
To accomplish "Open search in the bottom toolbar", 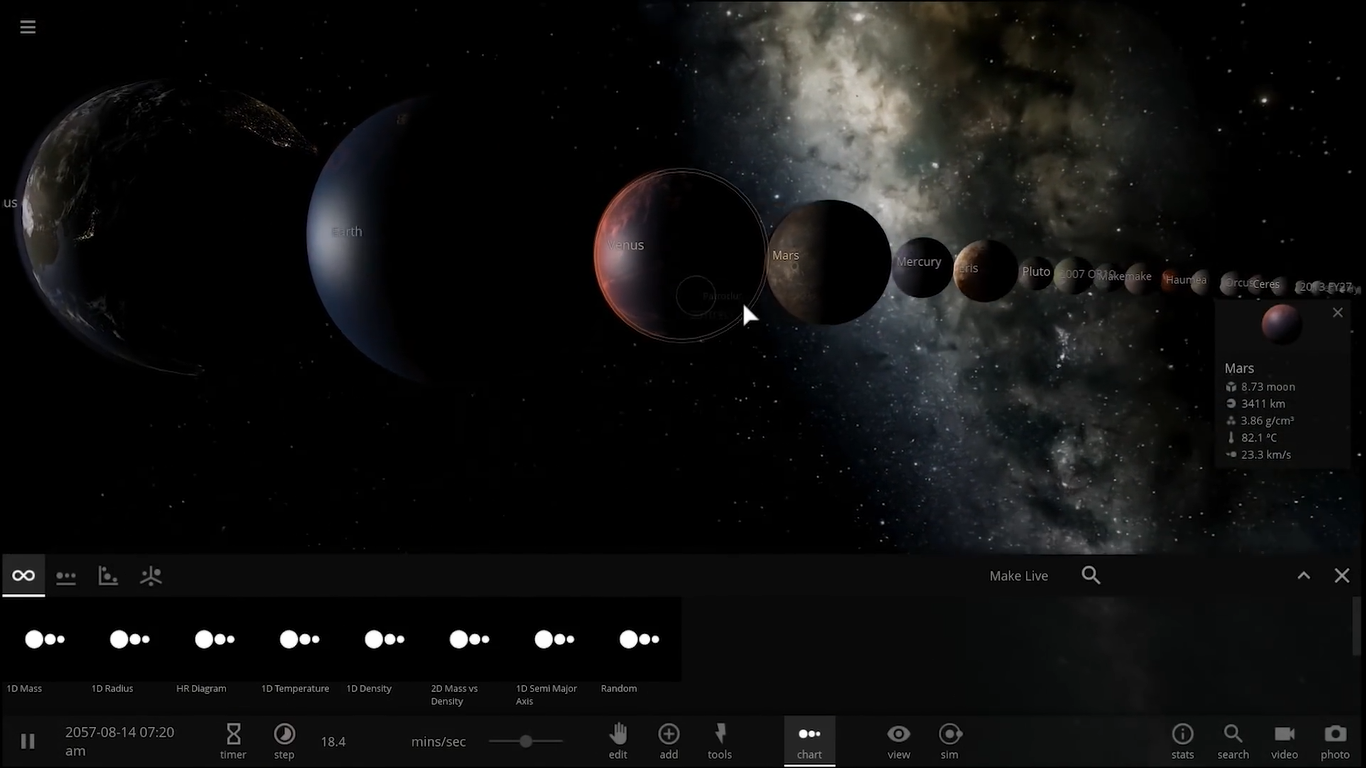I will (x=1233, y=740).
